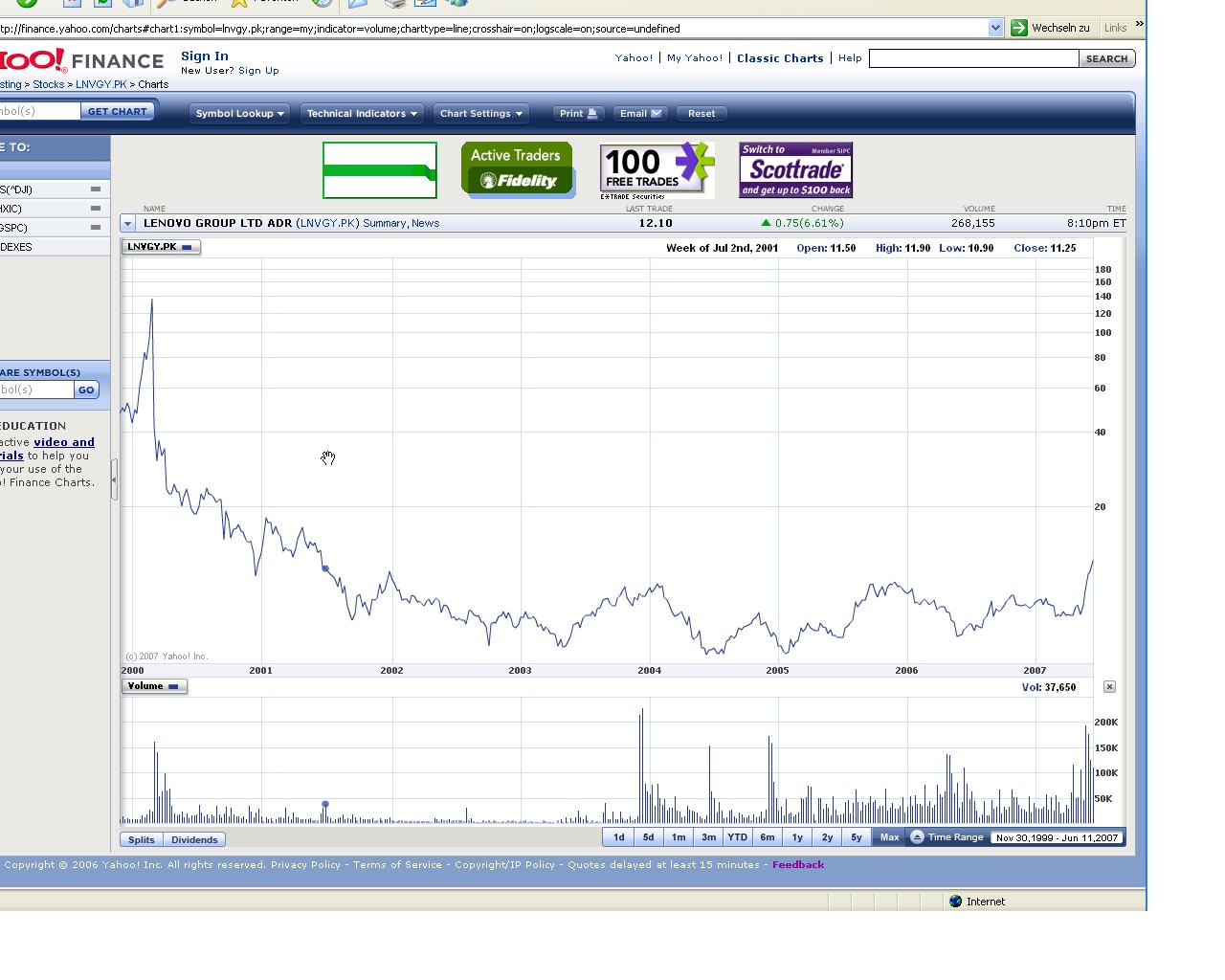Select the Max time range
The width and height of the screenshot is (1225, 980).
pyautogui.click(x=889, y=837)
